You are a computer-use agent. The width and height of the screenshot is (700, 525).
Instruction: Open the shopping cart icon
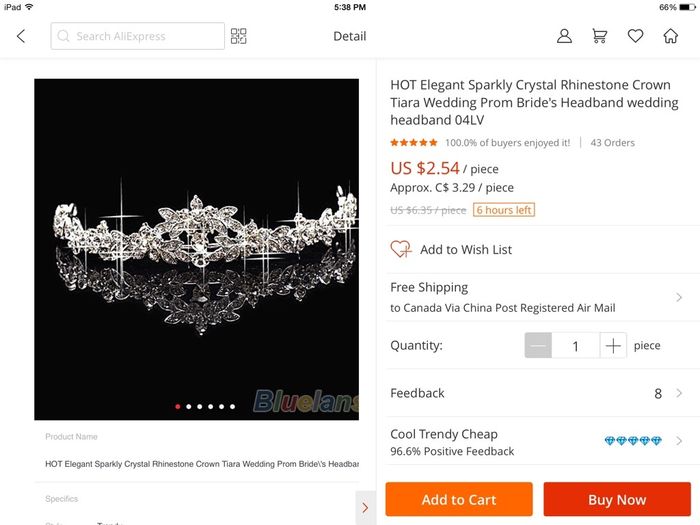click(x=600, y=36)
